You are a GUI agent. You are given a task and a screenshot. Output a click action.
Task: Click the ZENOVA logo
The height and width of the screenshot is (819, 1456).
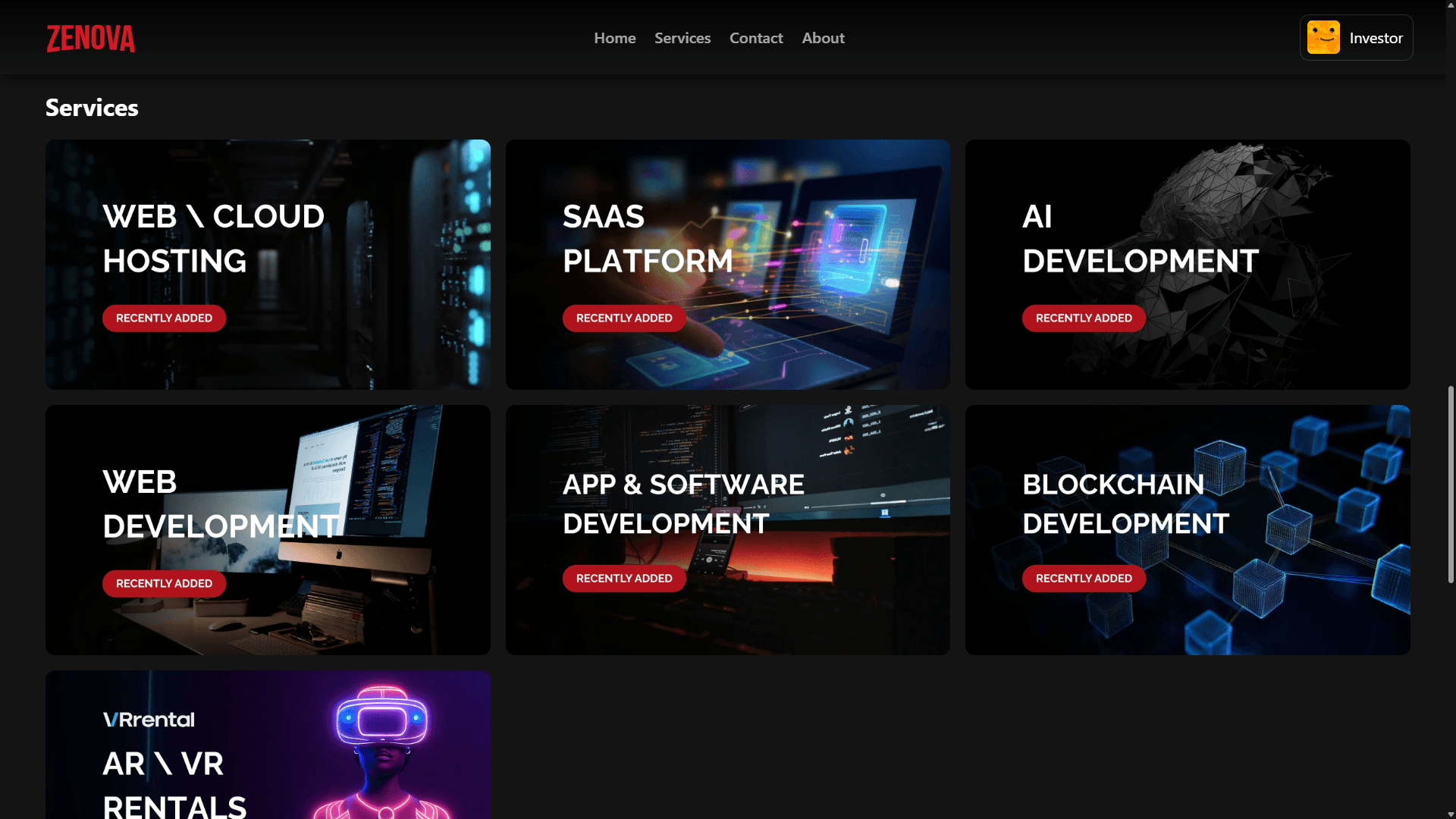(x=91, y=39)
